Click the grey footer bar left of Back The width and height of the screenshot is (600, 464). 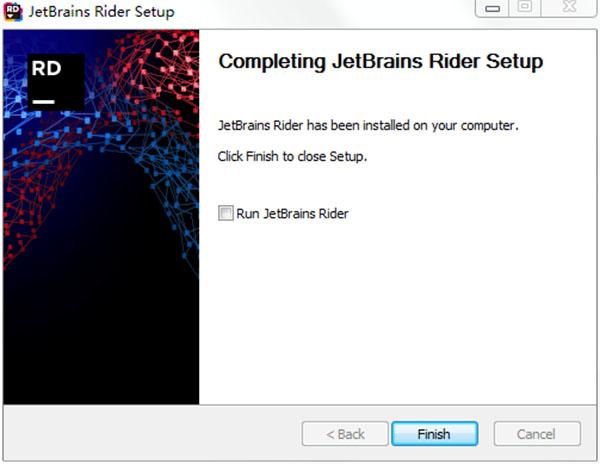pos(153,434)
